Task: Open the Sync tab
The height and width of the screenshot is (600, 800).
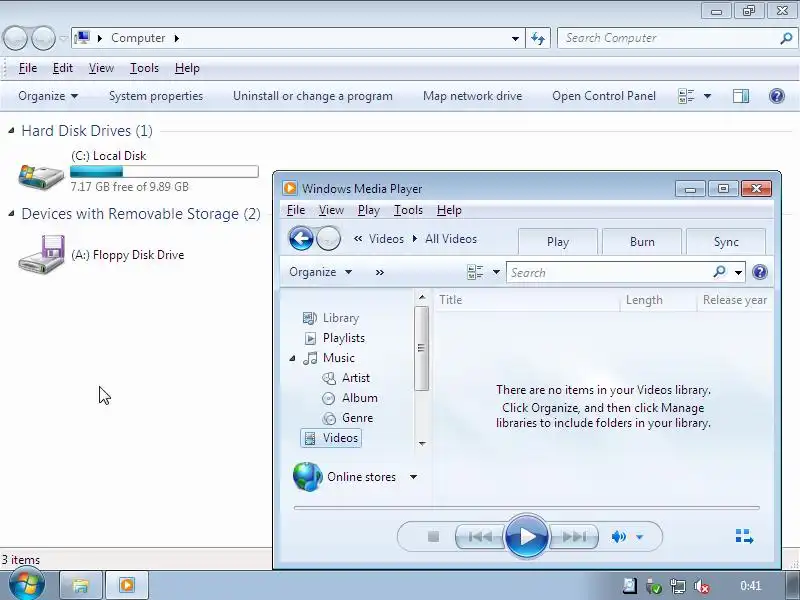Action: tap(726, 242)
